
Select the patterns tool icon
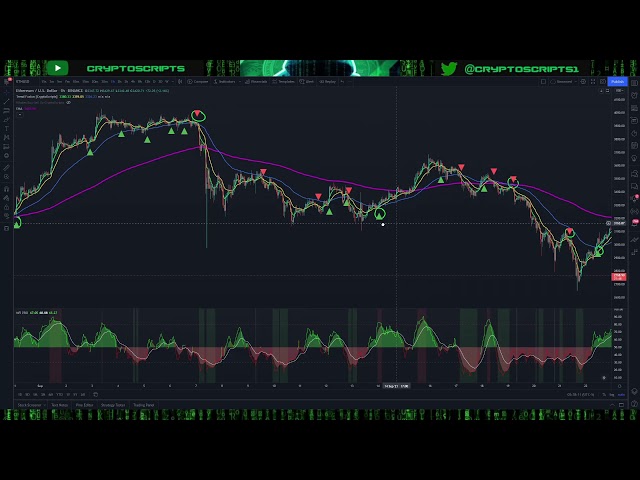7,138
